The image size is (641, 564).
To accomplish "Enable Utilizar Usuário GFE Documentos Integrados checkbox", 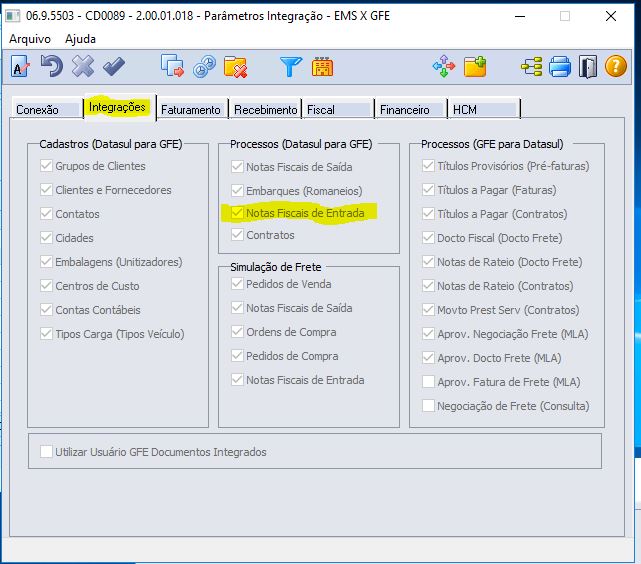I will pos(46,452).
